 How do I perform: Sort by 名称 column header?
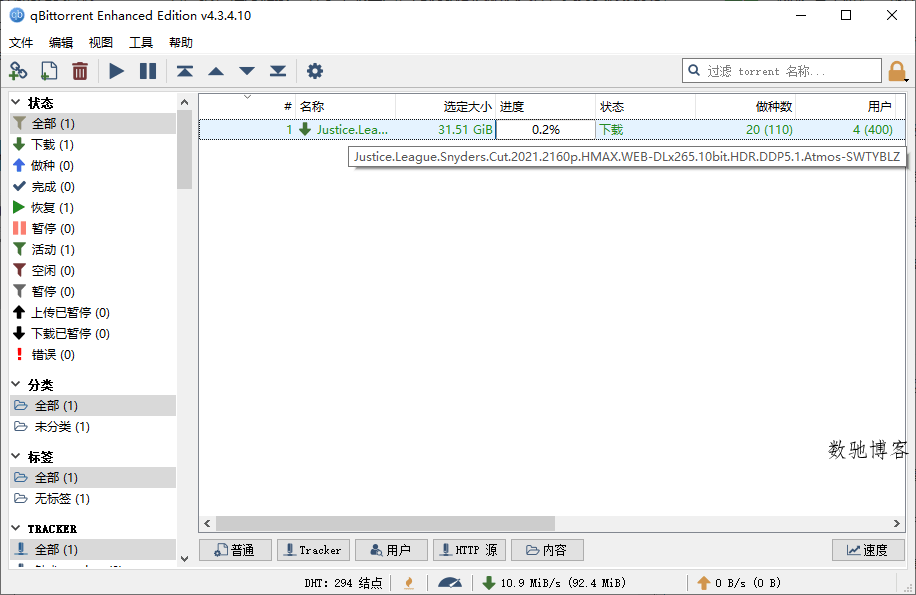[345, 106]
